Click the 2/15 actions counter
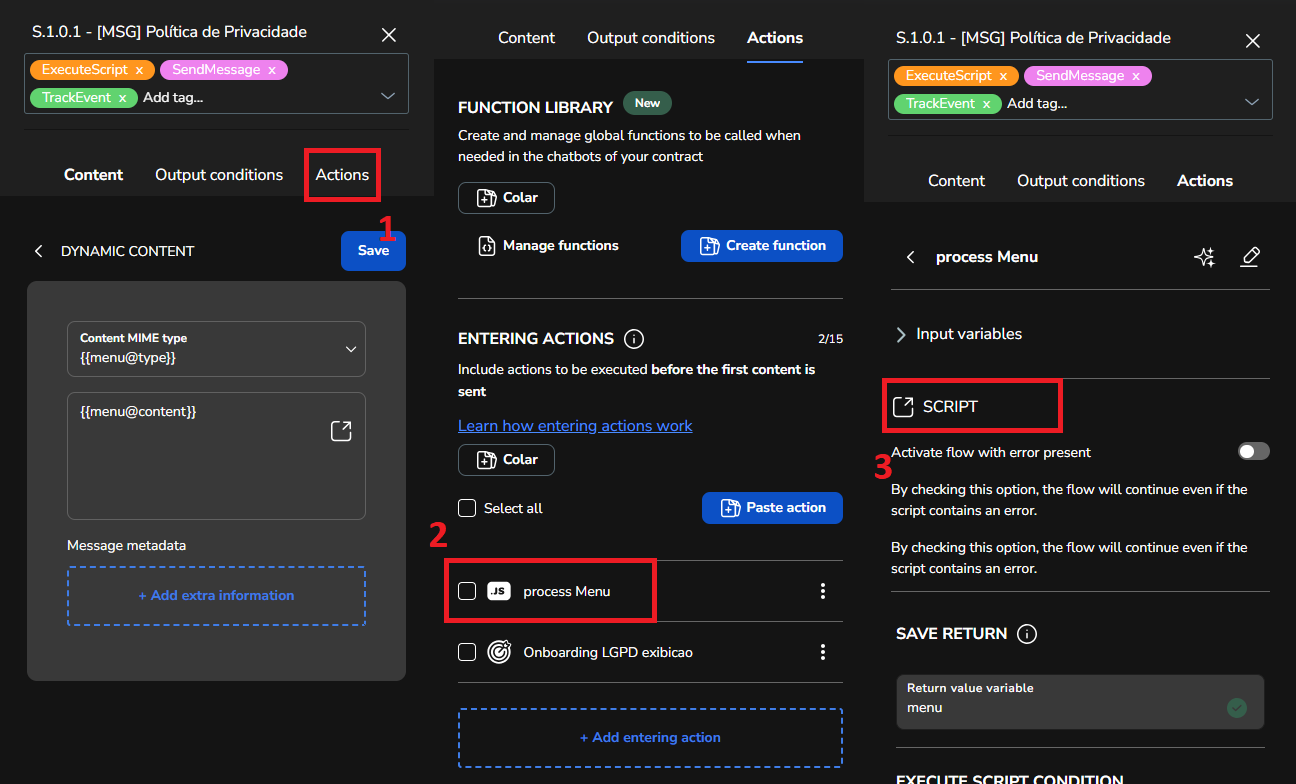The width and height of the screenshot is (1296, 784). click(x=830, y=339)
